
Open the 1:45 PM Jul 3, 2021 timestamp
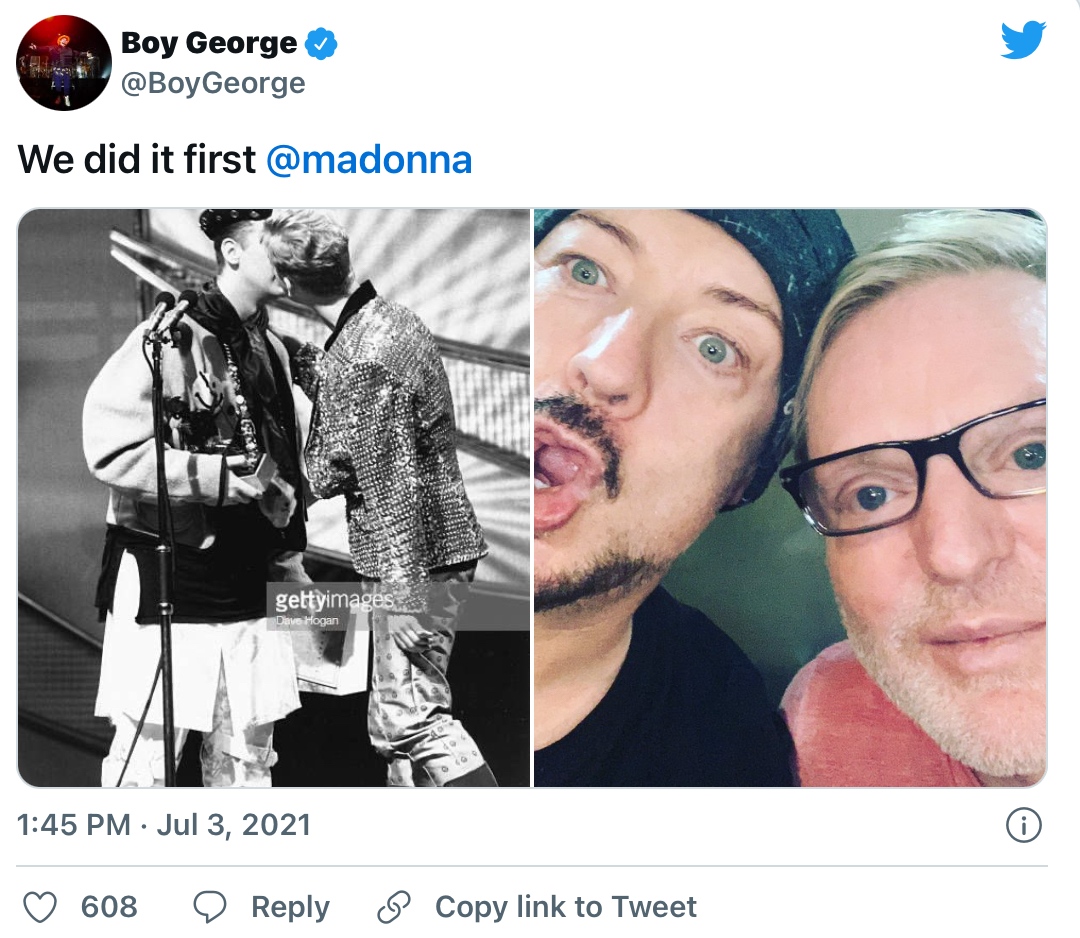(x=163, y=824)
